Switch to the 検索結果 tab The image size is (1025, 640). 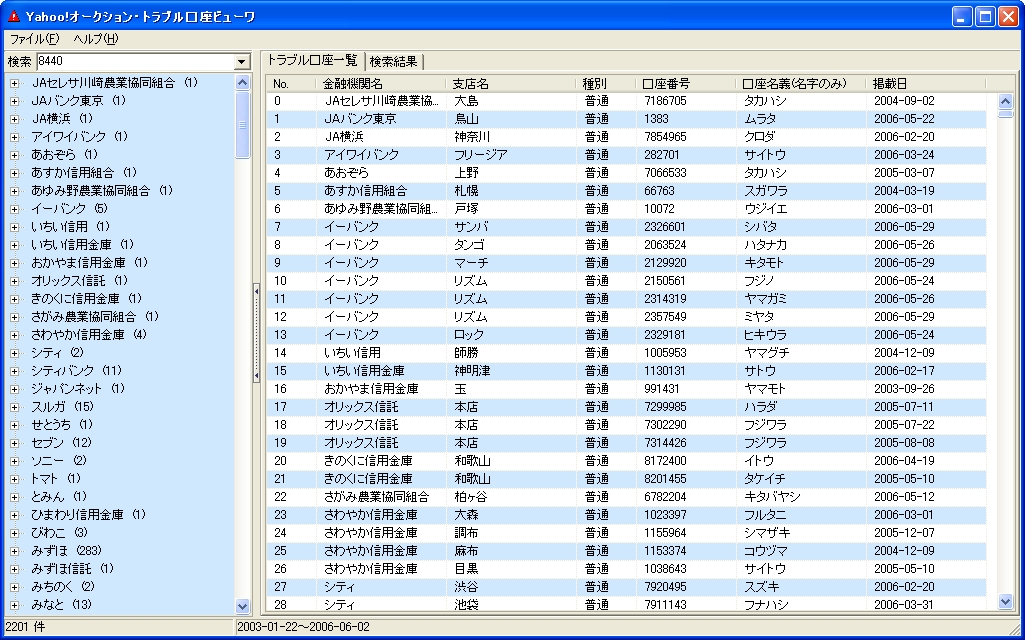pyautogui.click(x=394, y=61)
